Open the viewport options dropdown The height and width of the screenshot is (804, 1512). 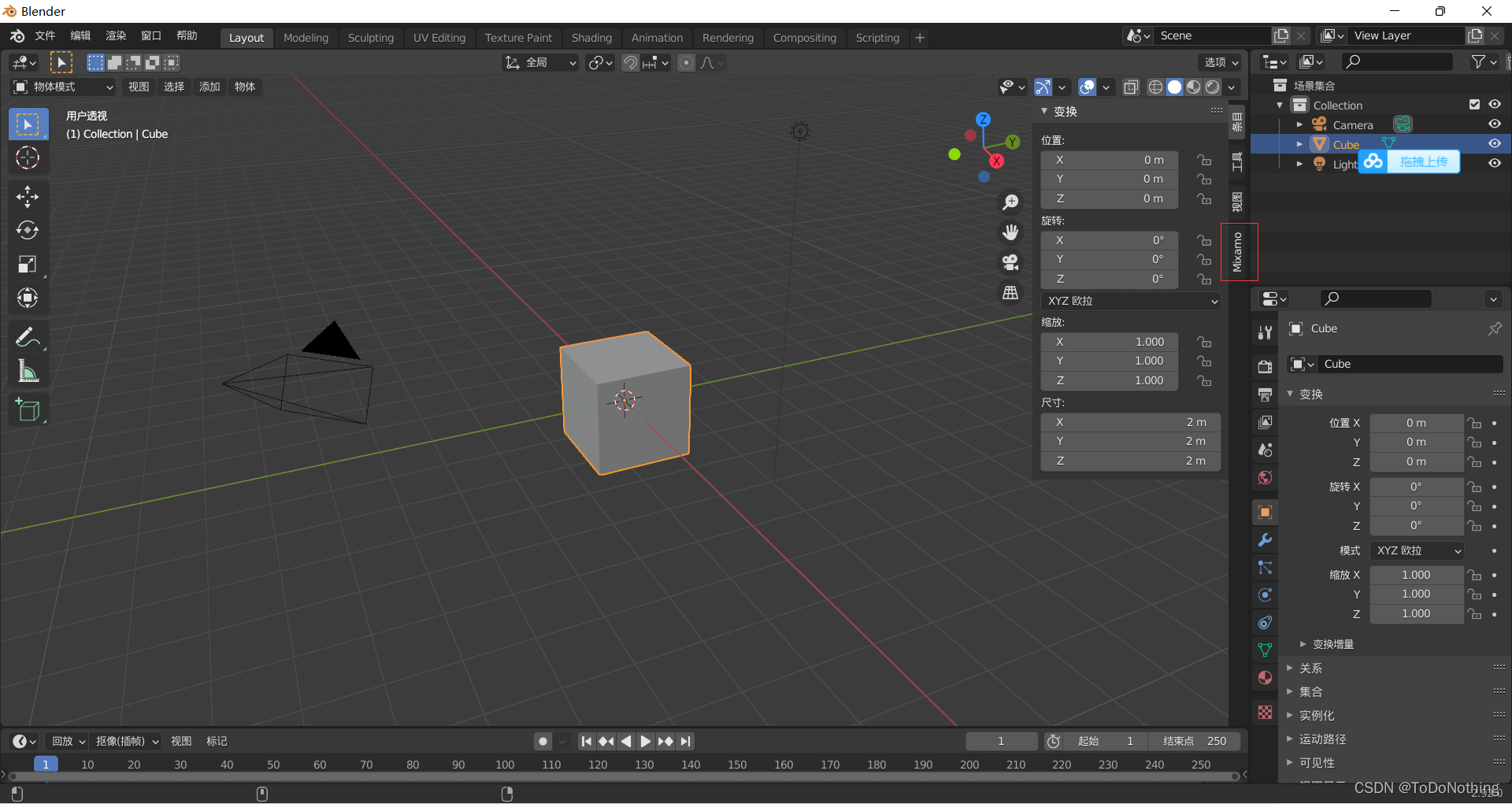(x=1221, y=63)
